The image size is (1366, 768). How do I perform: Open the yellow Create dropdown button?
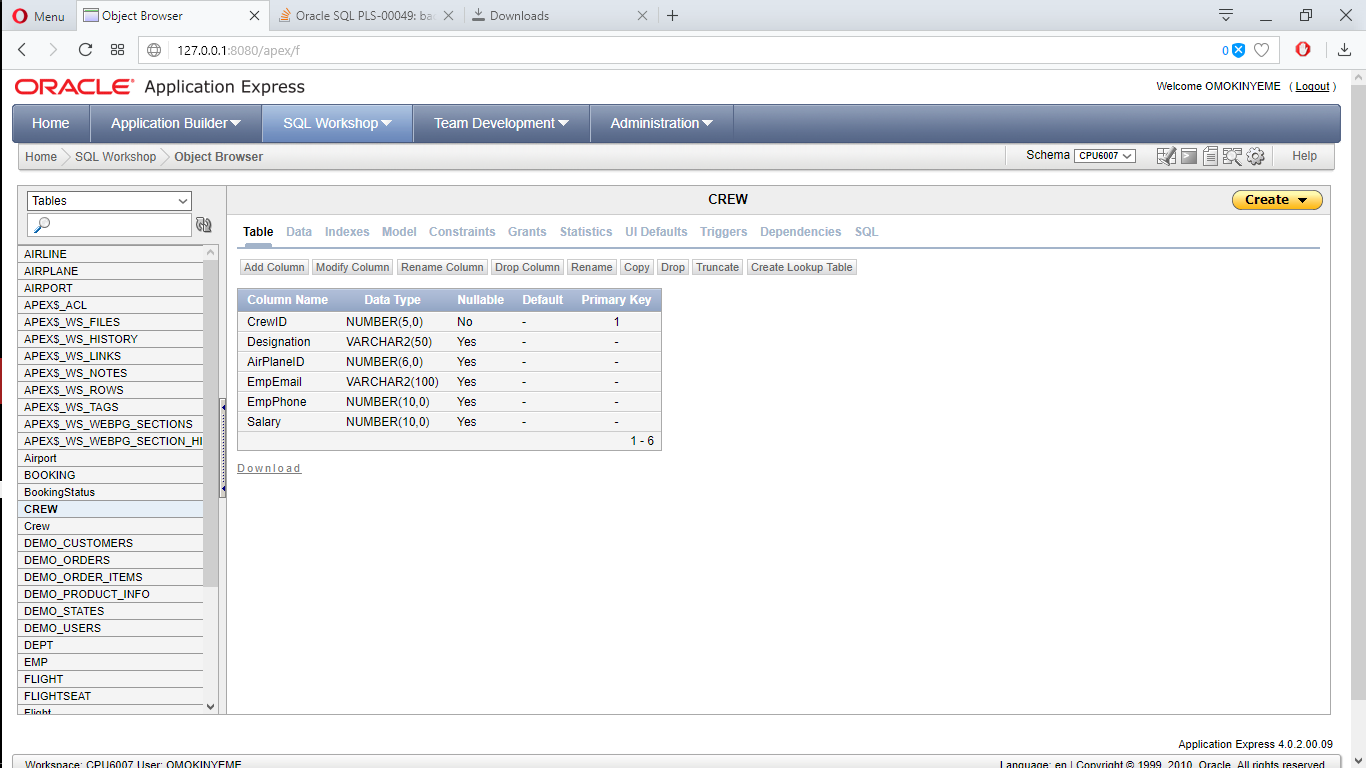point(1277,200)
